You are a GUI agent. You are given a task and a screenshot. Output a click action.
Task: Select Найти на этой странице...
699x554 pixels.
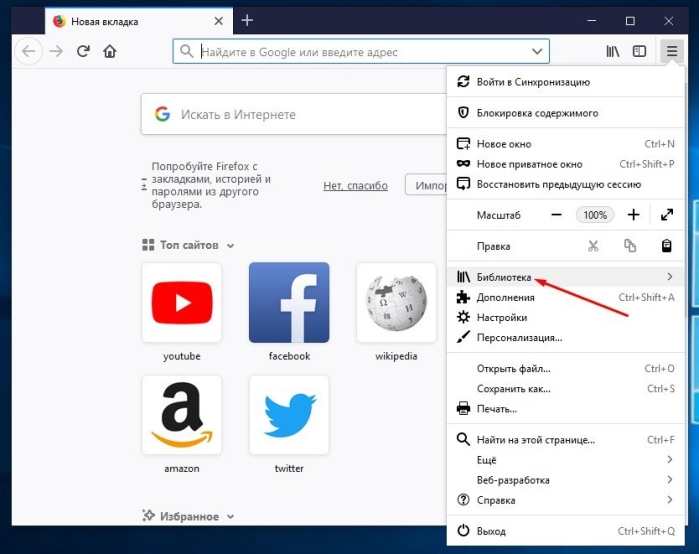pos(566,440)
